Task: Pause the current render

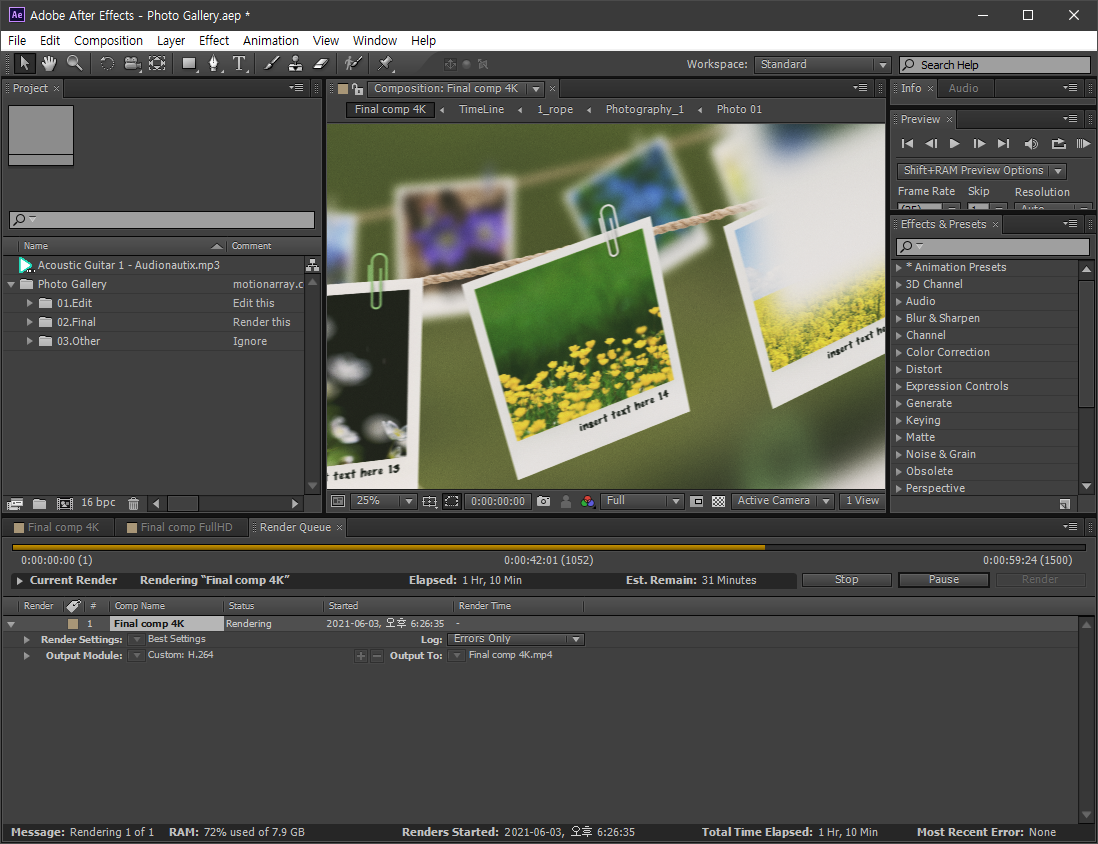Action: [943, 579]
